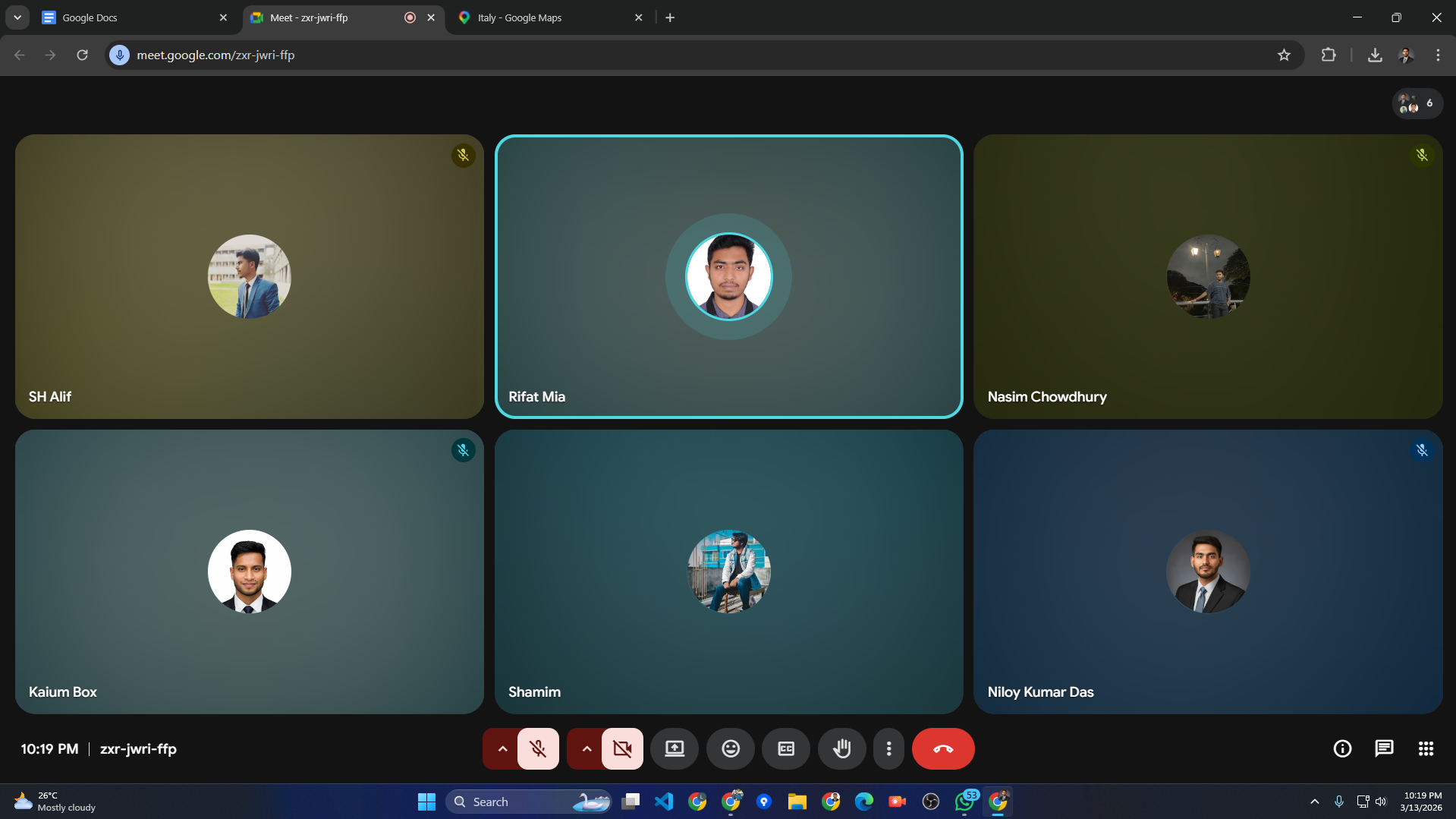Open the in-call chat panel

tap(1384, 748)
